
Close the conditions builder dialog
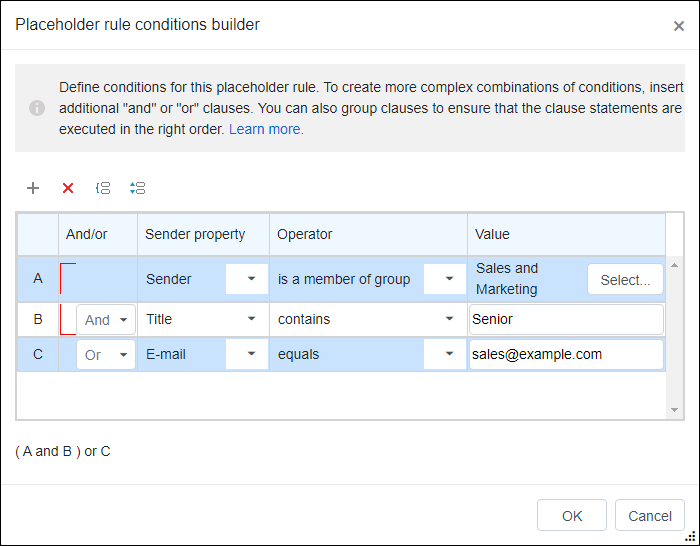coord(679,26)
